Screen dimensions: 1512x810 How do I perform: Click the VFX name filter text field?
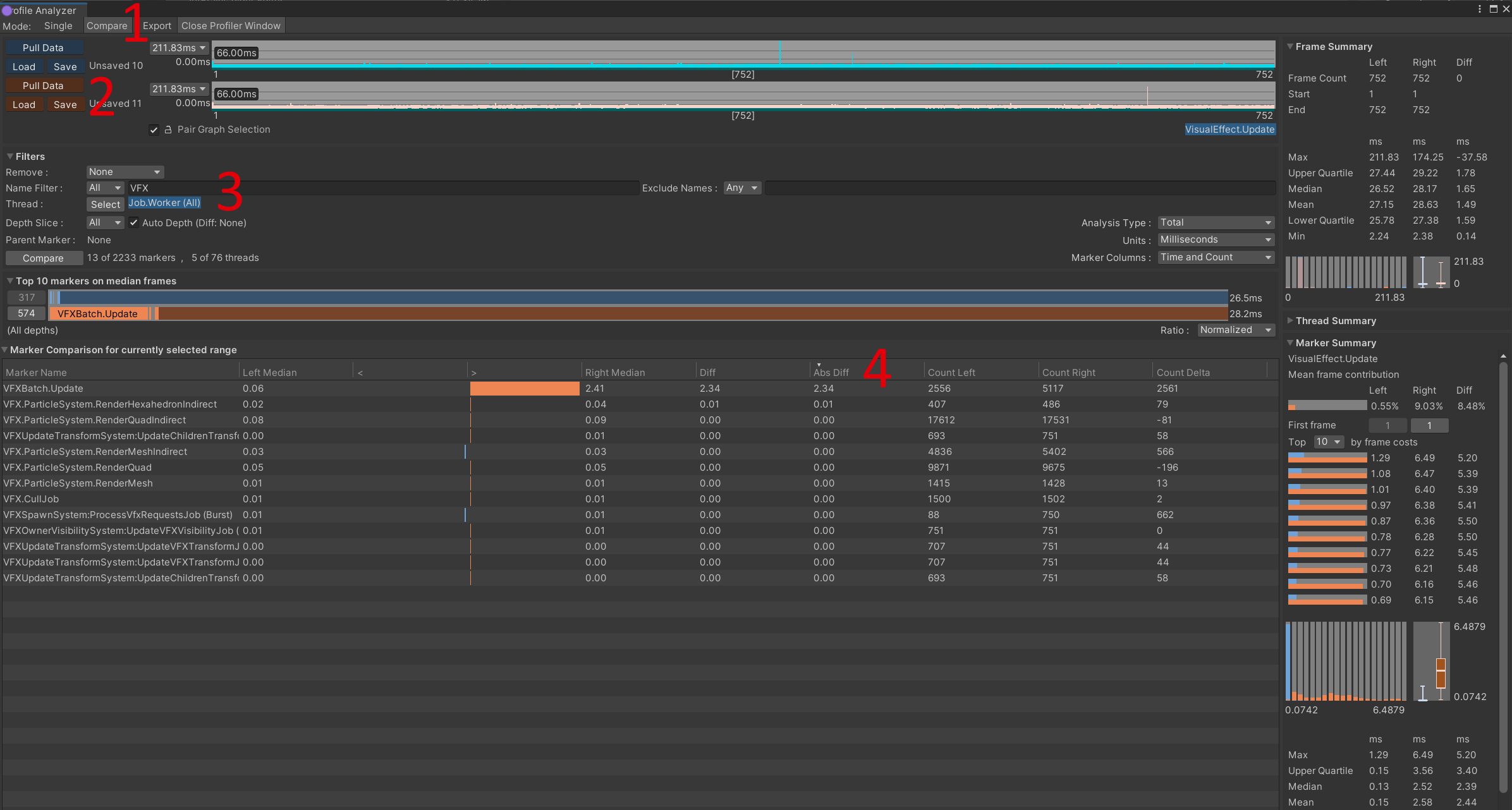(x=383, y=188)
